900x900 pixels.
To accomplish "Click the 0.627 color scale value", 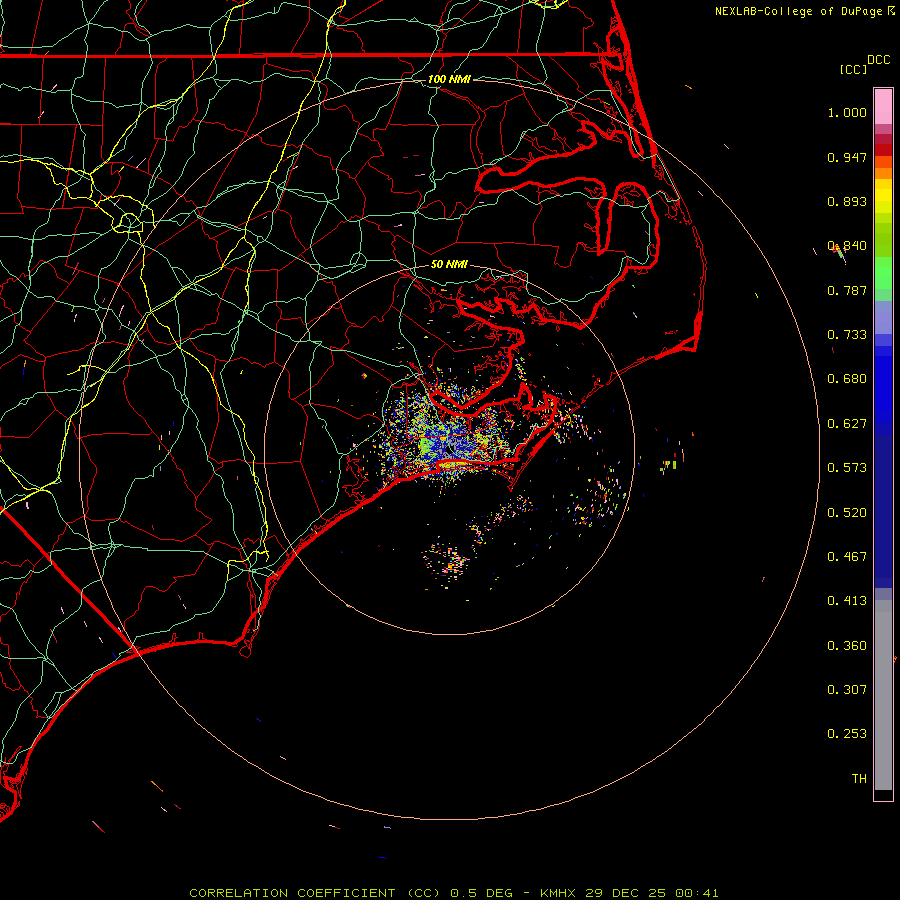I will pyautogui.click(x=847, y=424).
